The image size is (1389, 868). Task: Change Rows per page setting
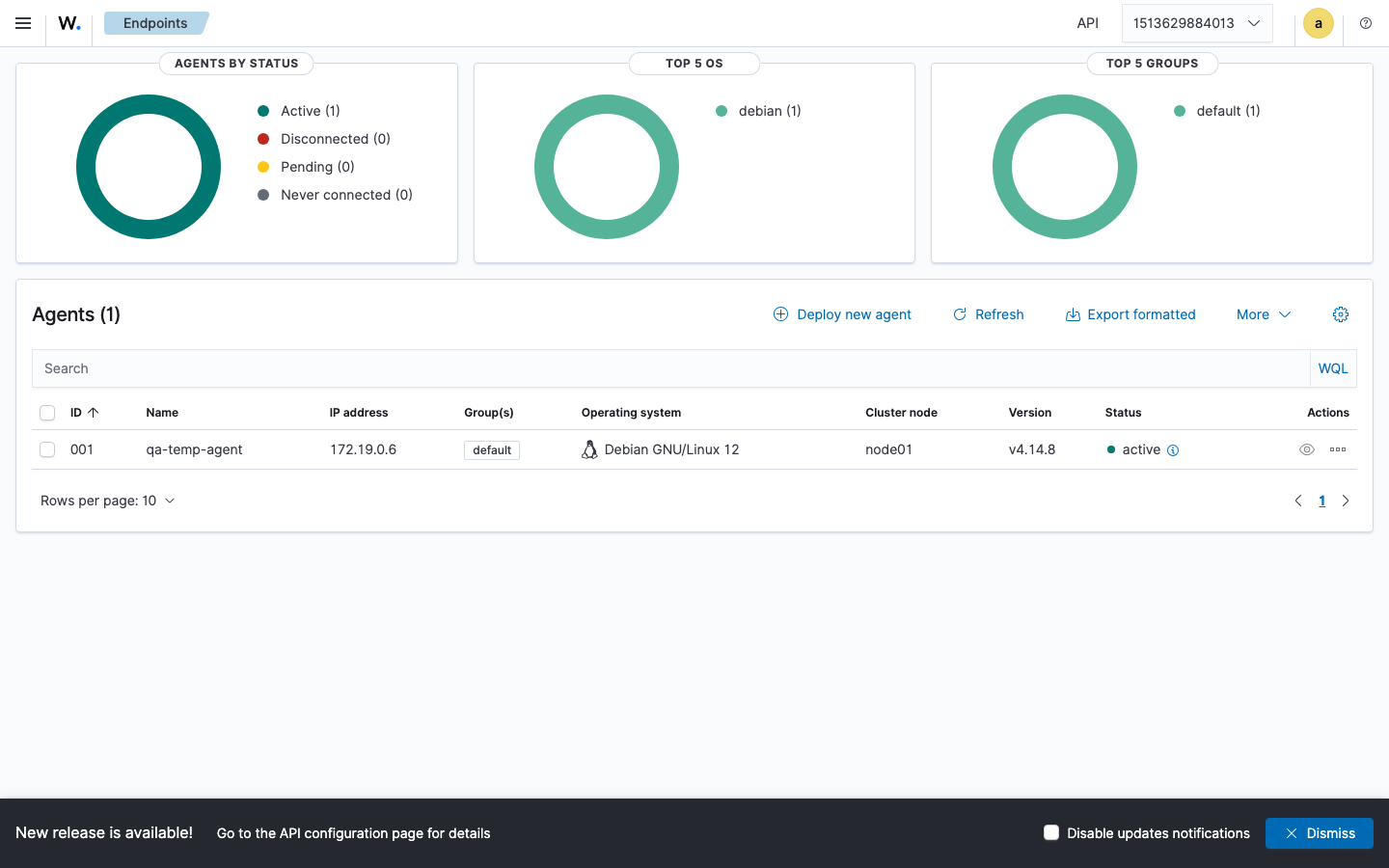(x=108, y=501)
